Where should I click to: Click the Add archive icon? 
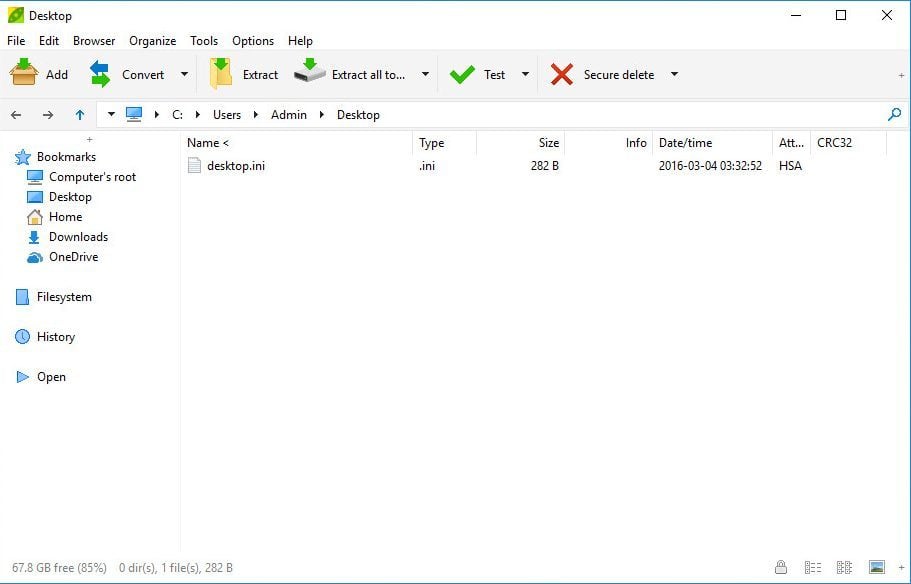click(24, 74)
